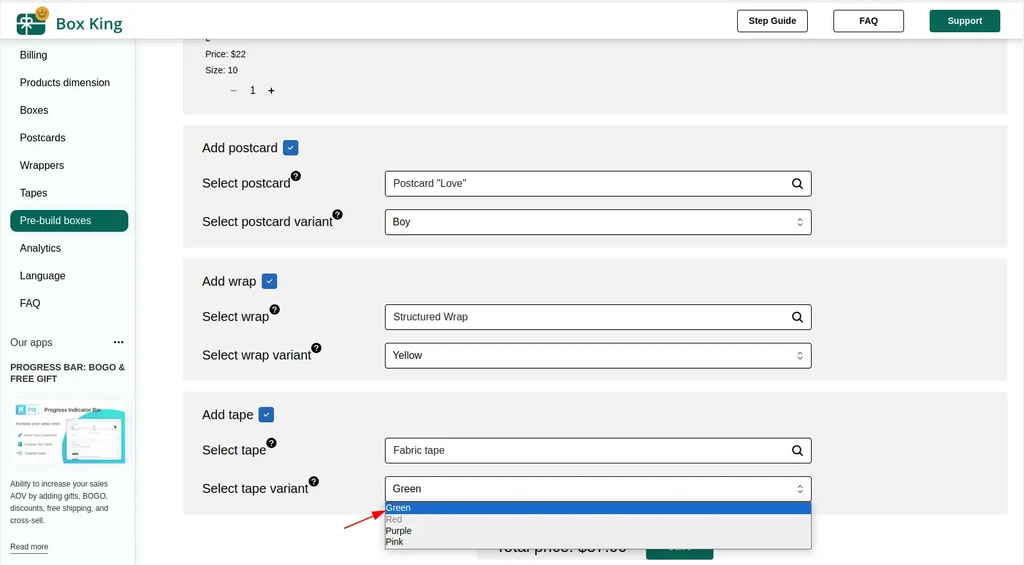Click the green Support button
Viewport: 1024px width, 565px height.
click(x=965, y=21)
